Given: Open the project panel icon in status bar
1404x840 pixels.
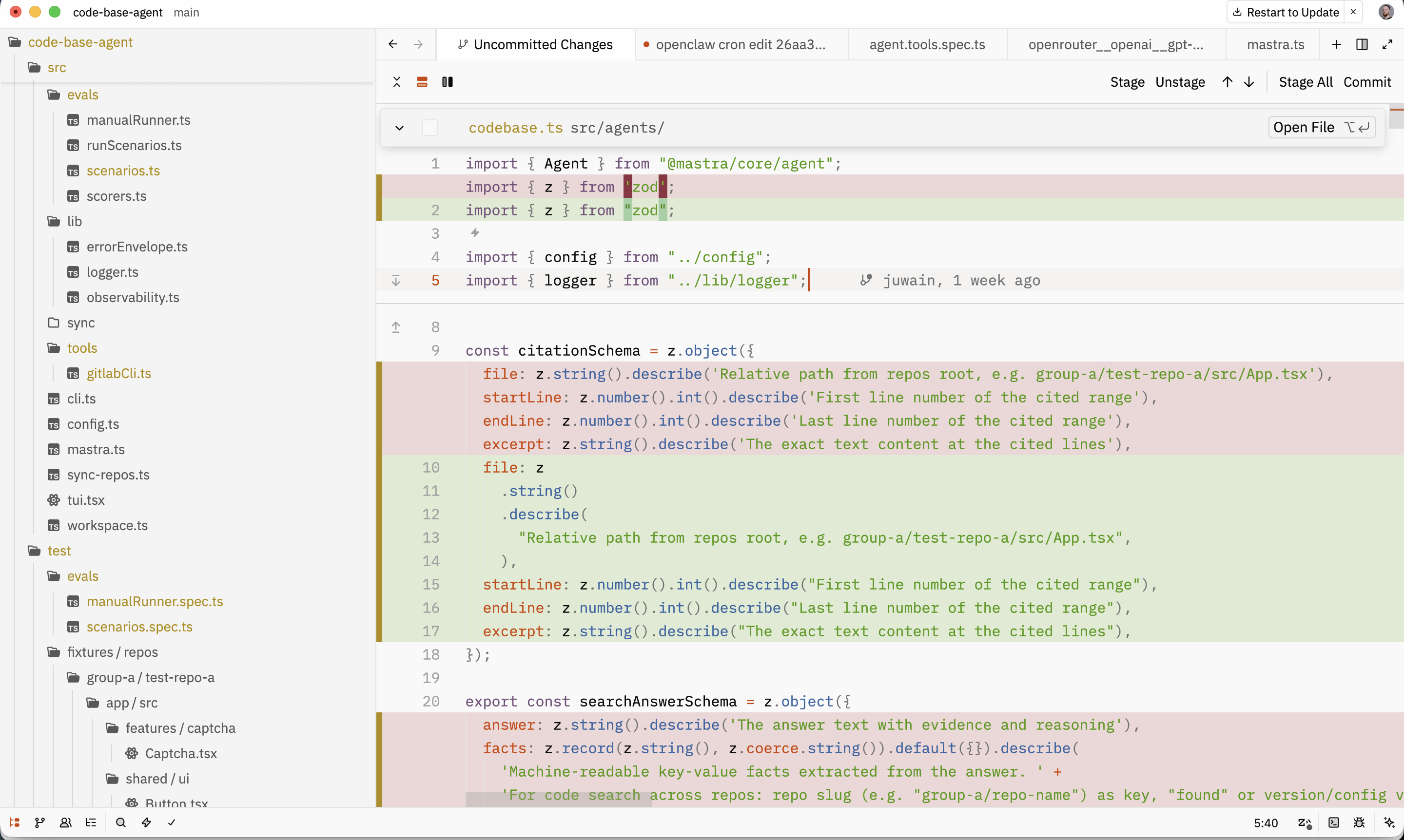Looking at the screenshot, I should [x=15, y=822].
